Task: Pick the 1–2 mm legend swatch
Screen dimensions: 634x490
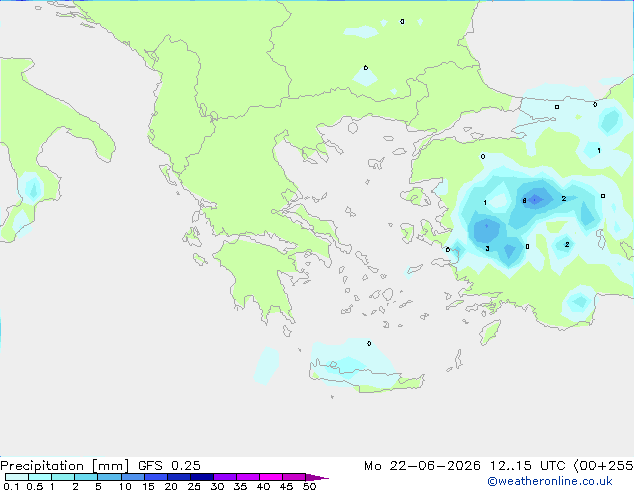Action: (63, 477)
